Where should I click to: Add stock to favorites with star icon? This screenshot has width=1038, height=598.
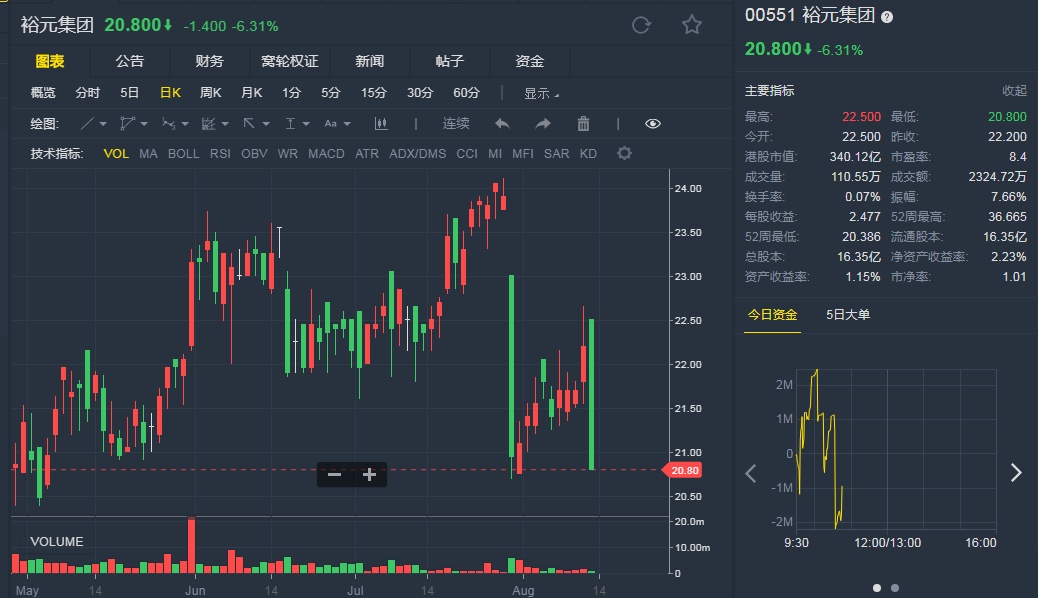click(692, 25)
